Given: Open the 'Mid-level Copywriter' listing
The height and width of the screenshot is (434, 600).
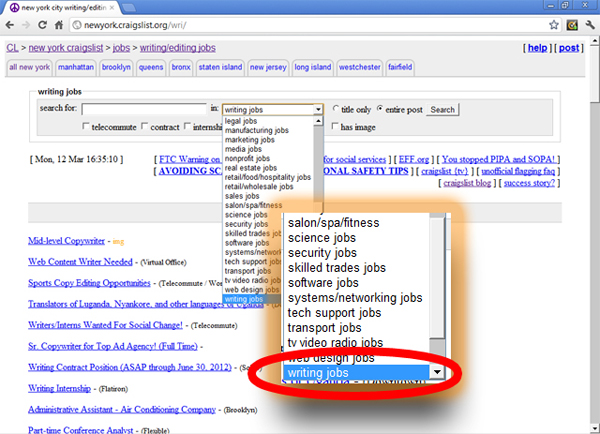Looking at the screenshot, I should [66, 241].
